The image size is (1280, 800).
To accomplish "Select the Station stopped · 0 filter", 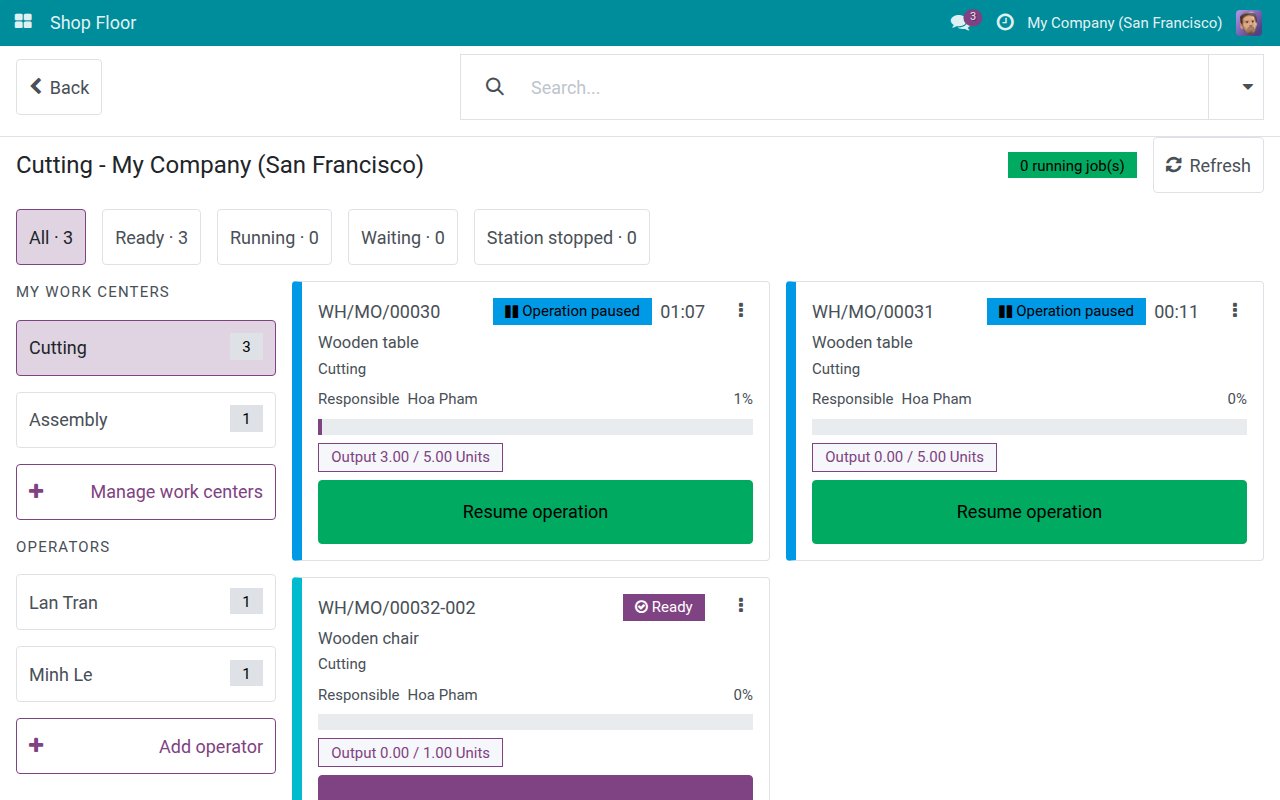I will pos(561,237).
